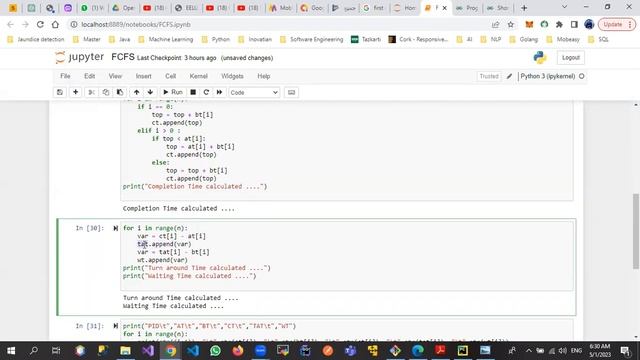This screenshot has height=360, width=640.
Task: Open the tab search dropdown
Action: click(564, 7)
